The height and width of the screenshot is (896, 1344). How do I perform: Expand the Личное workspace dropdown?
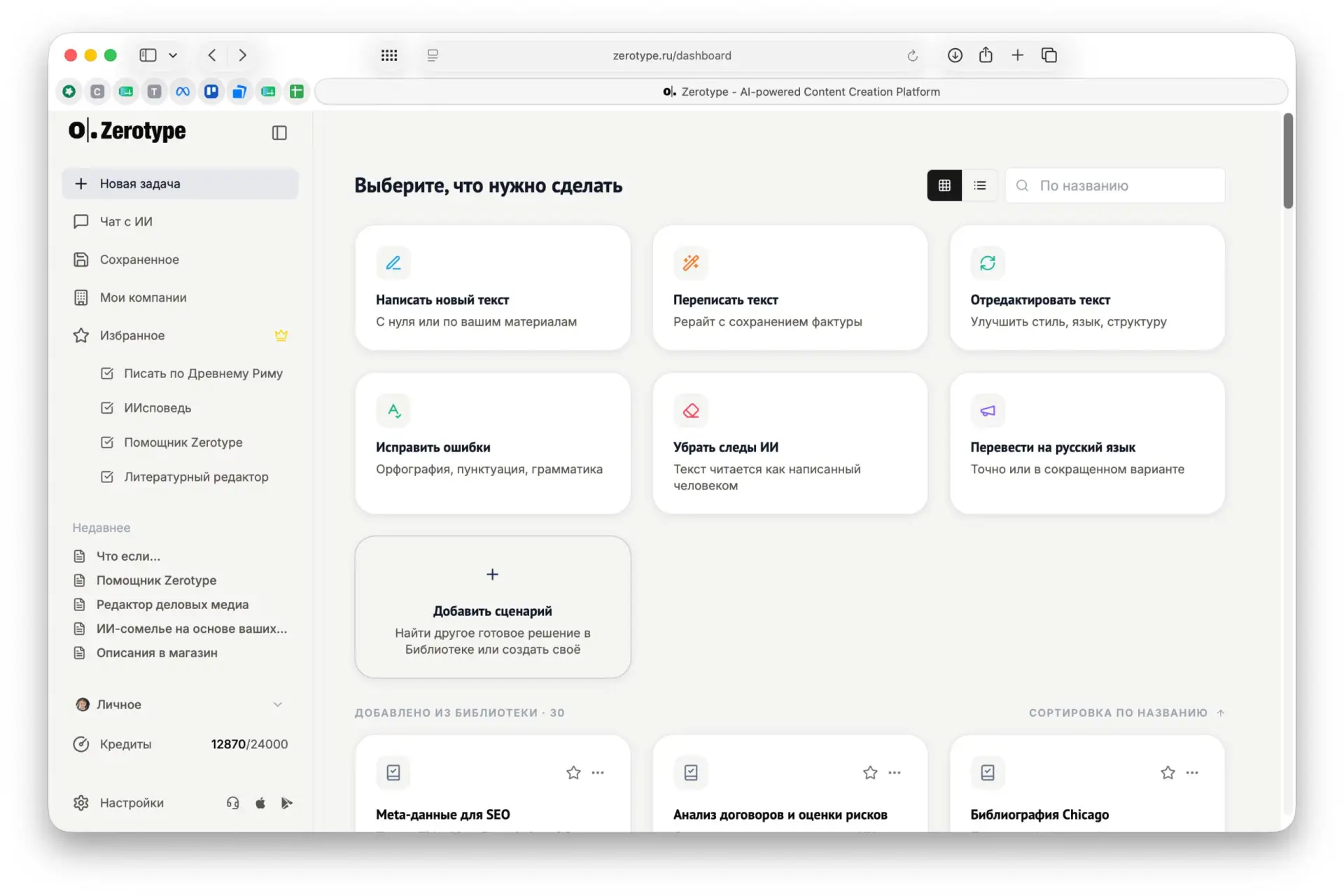click(278, 705)
